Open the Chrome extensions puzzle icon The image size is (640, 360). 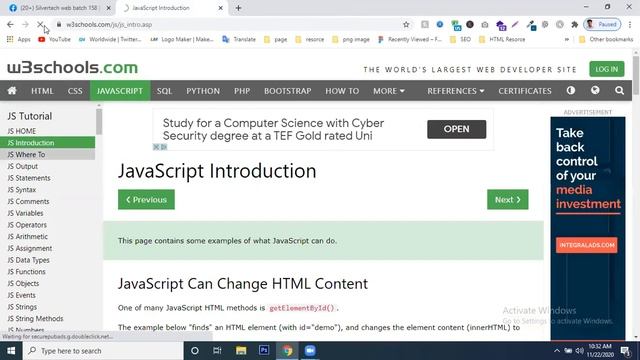coord(575,24)
